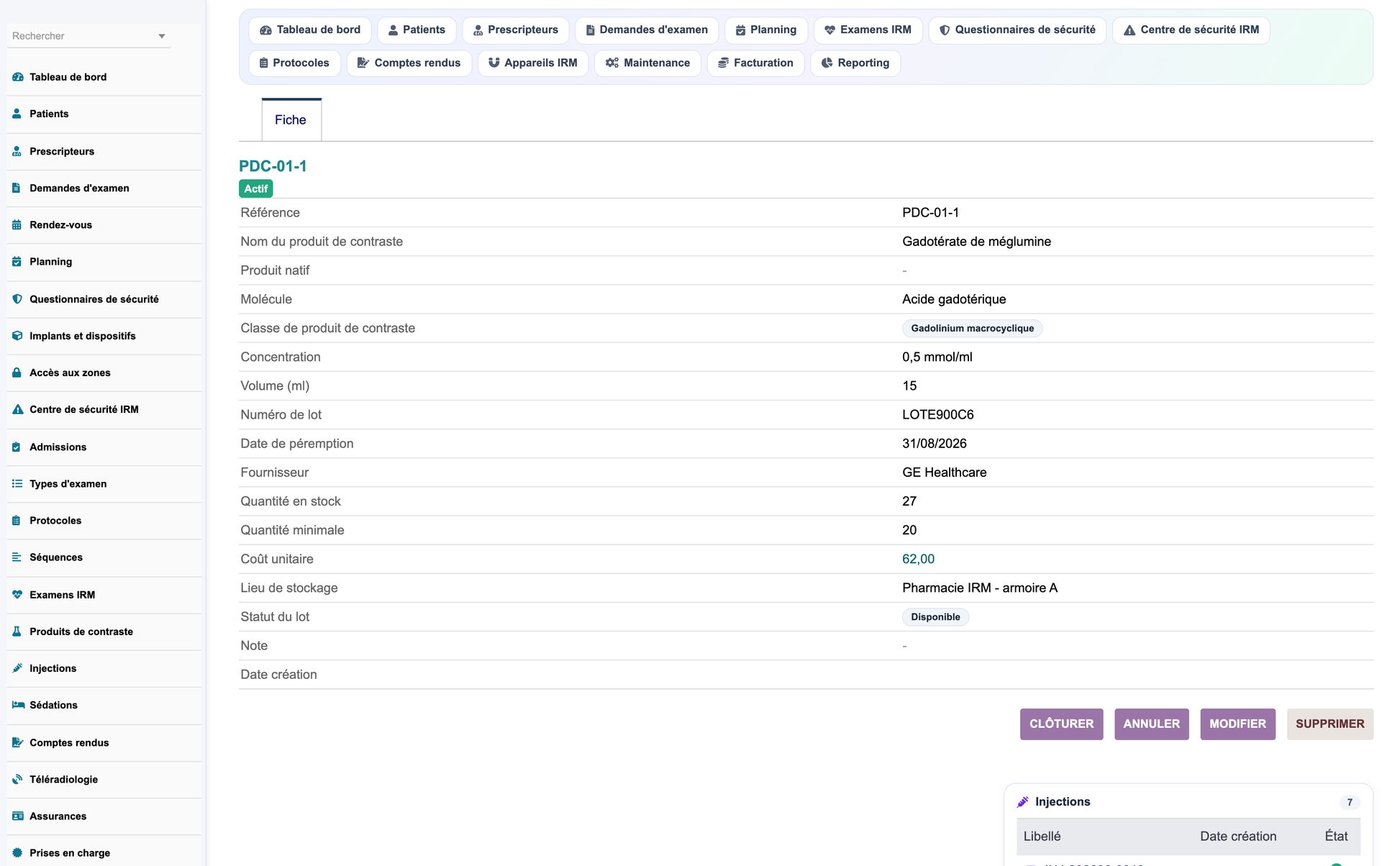Click the Centre de sécurité IRM warning icon

tap(17, 409)
